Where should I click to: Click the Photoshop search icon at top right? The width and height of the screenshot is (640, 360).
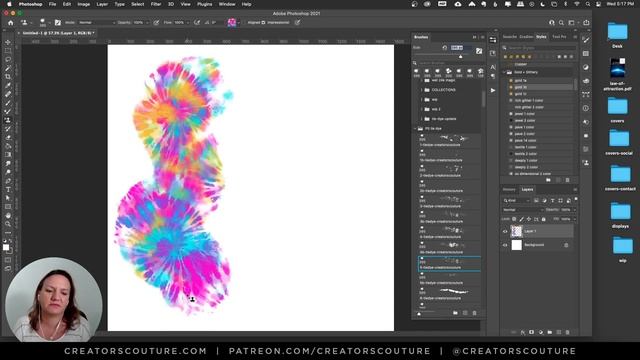[561, 22]
